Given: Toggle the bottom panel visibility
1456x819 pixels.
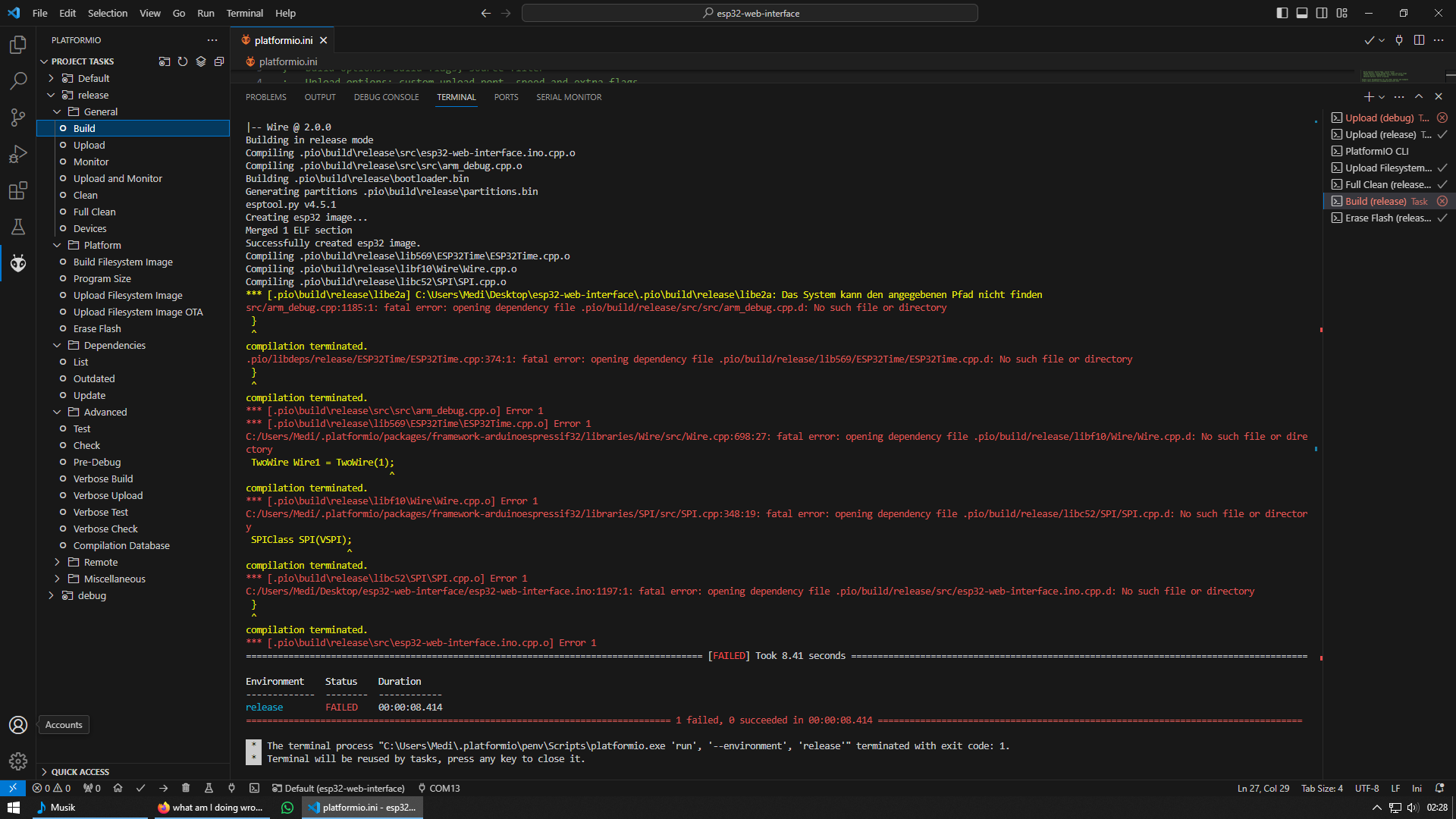Looking at the screenshot, I should coord(1301,13).
